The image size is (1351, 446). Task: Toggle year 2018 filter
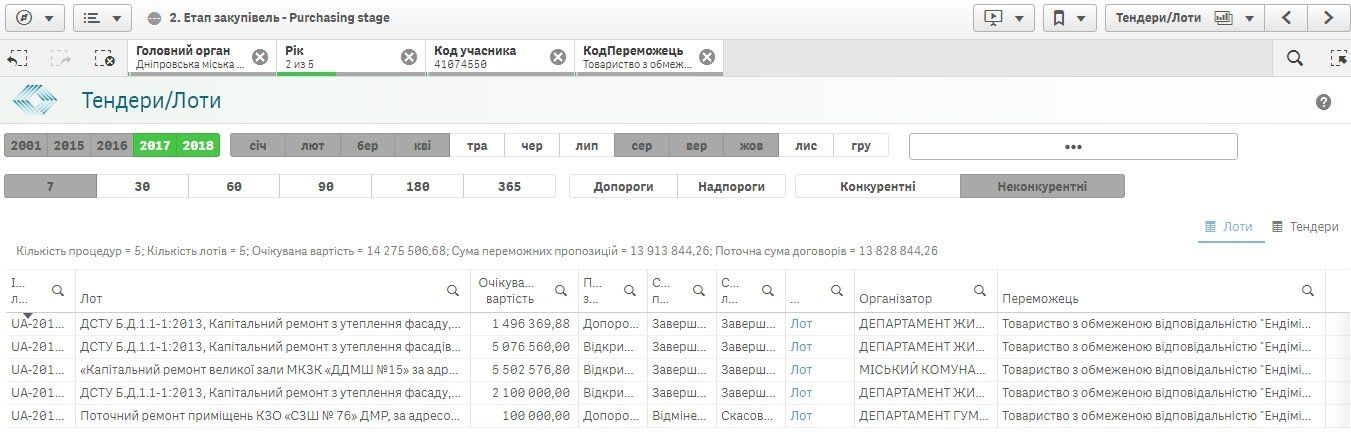(198, 146)
